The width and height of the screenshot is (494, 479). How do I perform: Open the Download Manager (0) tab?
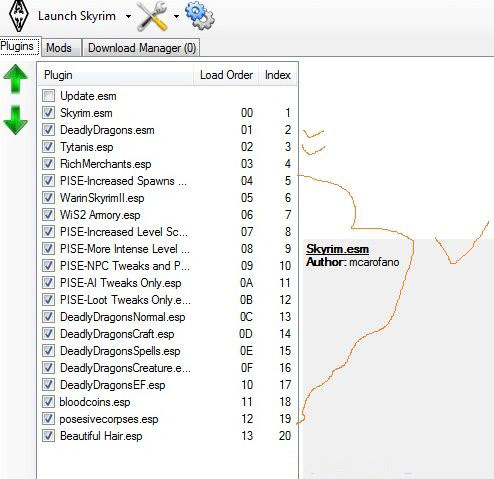(141, 48)
